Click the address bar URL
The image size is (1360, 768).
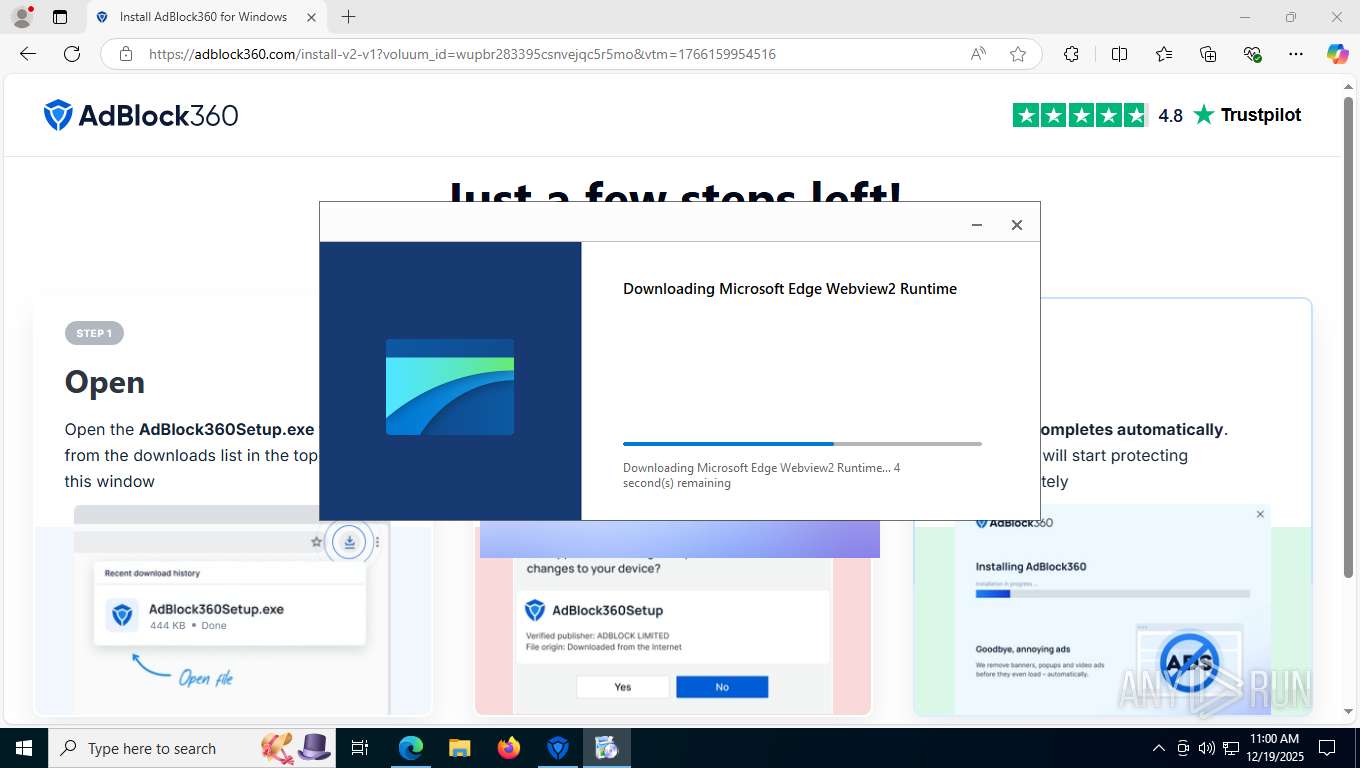462,54
